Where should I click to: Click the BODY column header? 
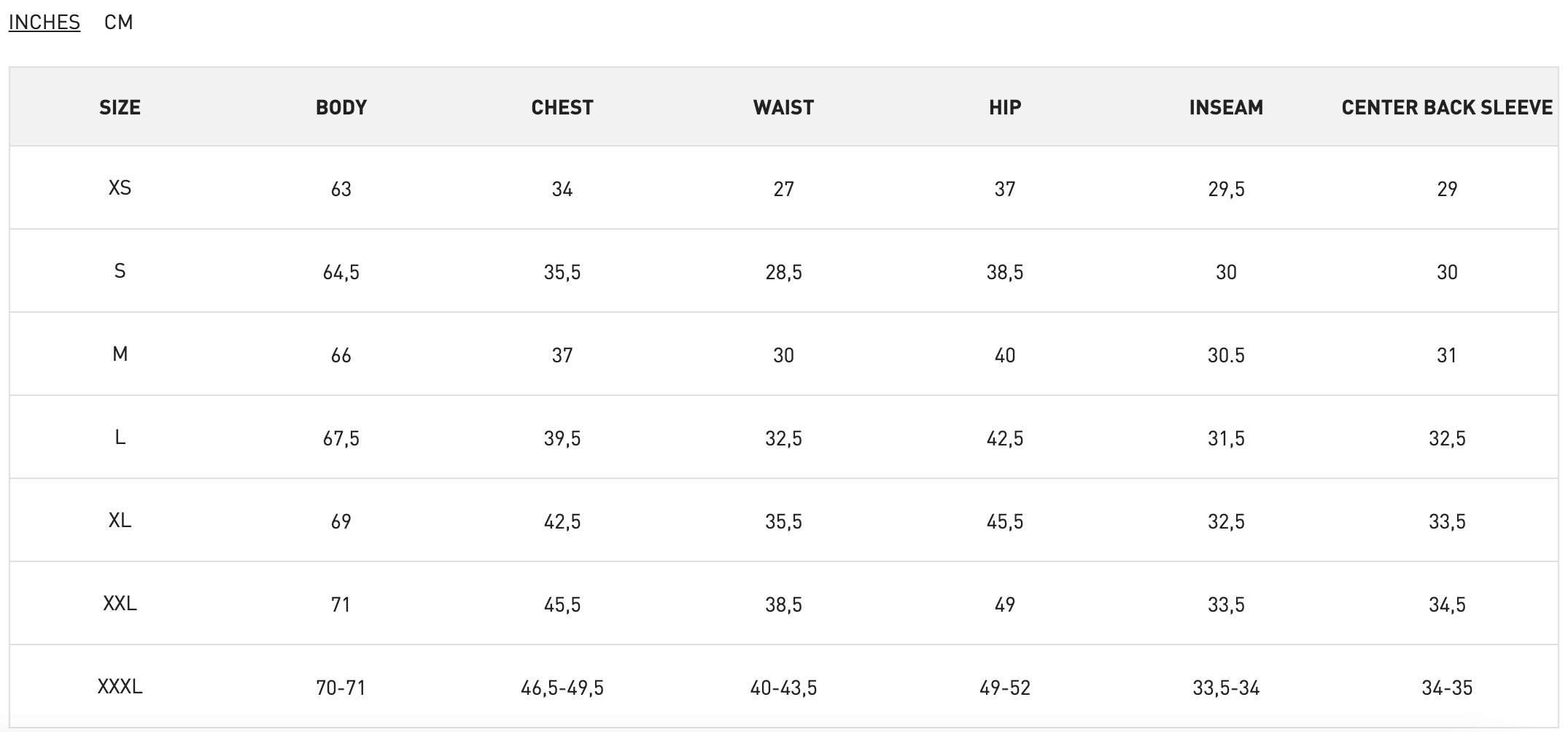click(x=341, y=107)
